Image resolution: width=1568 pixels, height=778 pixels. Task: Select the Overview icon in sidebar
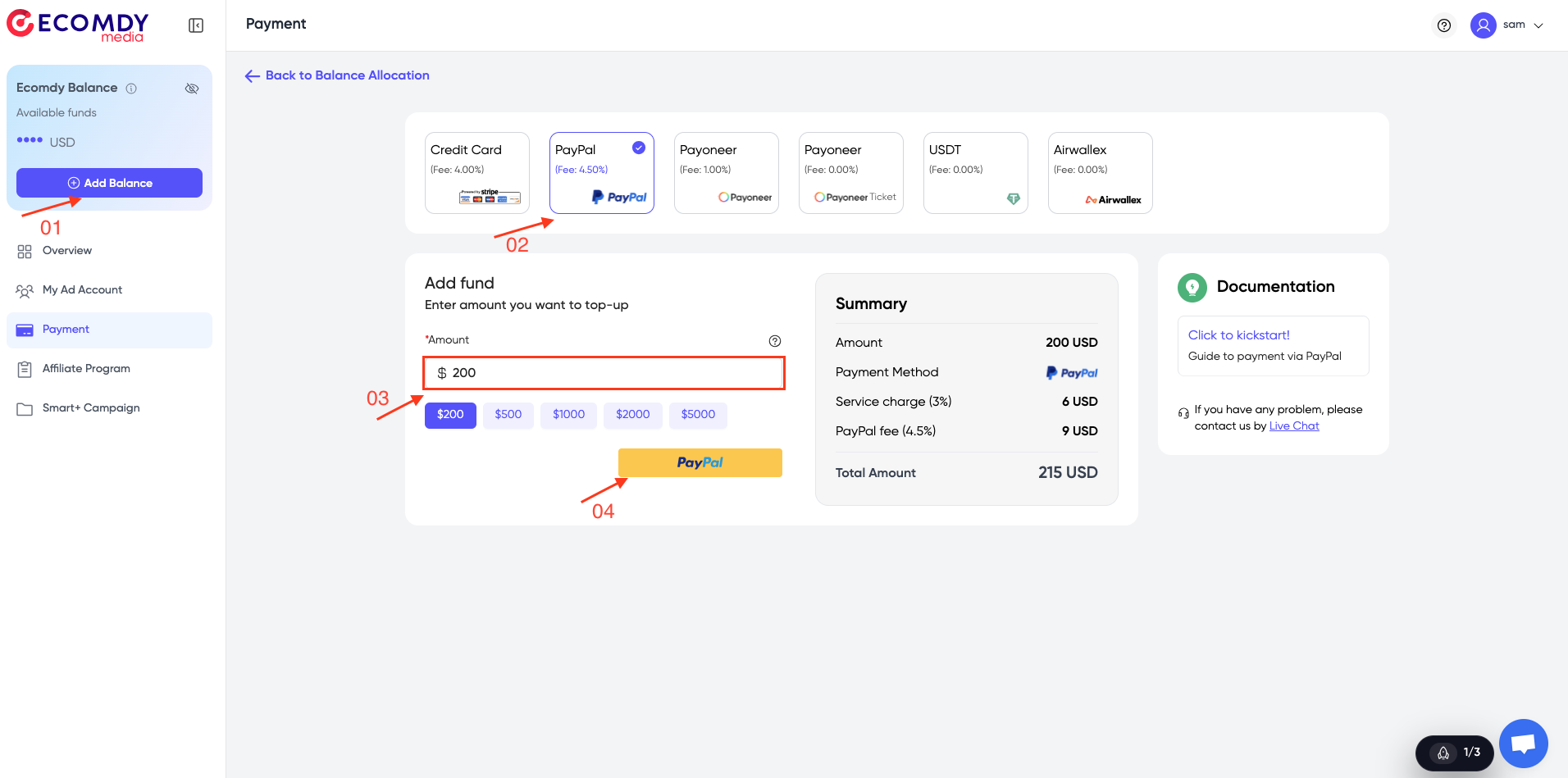click(24, 251)
